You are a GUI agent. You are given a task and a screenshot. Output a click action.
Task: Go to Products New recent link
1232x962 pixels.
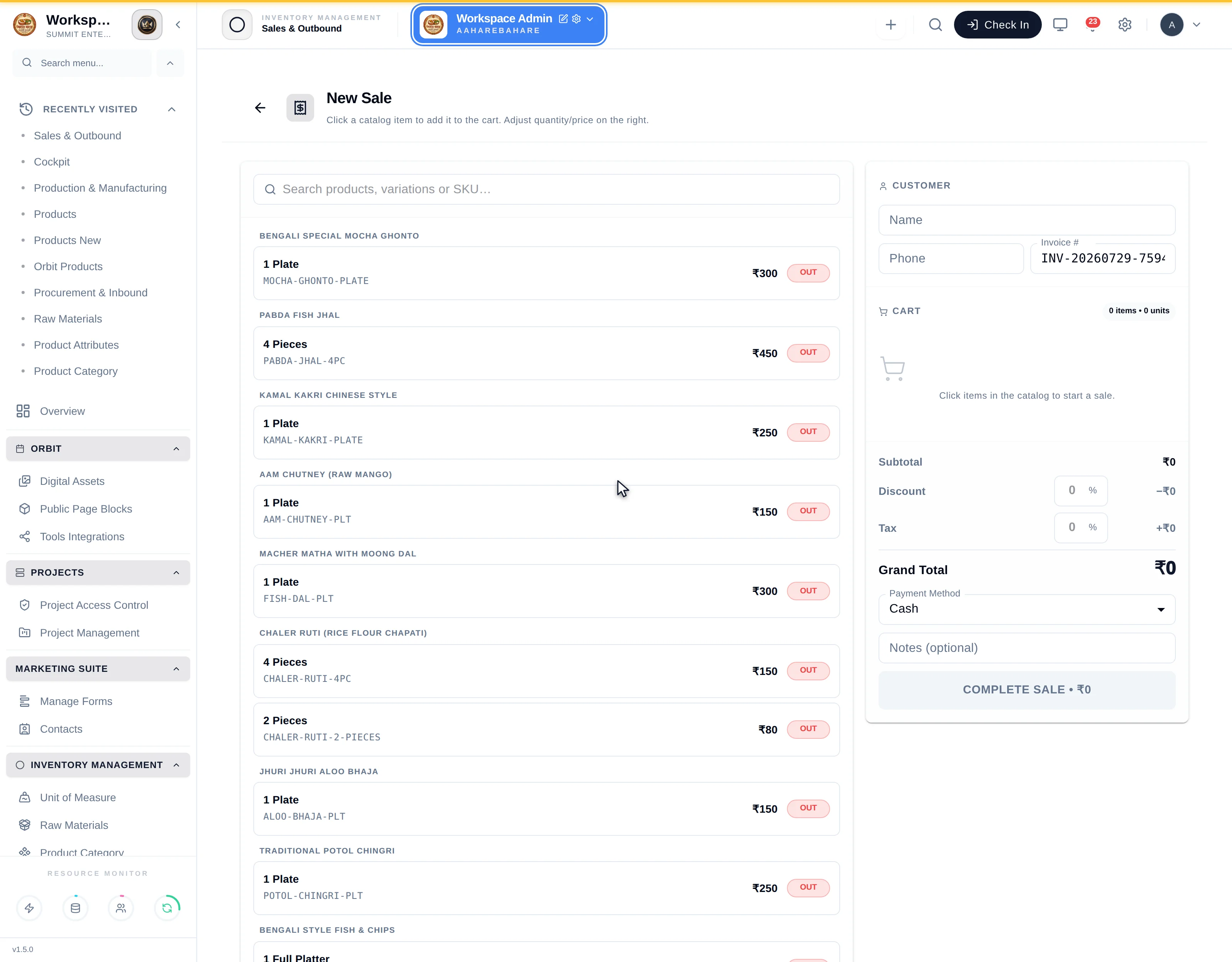pos(67,240)
